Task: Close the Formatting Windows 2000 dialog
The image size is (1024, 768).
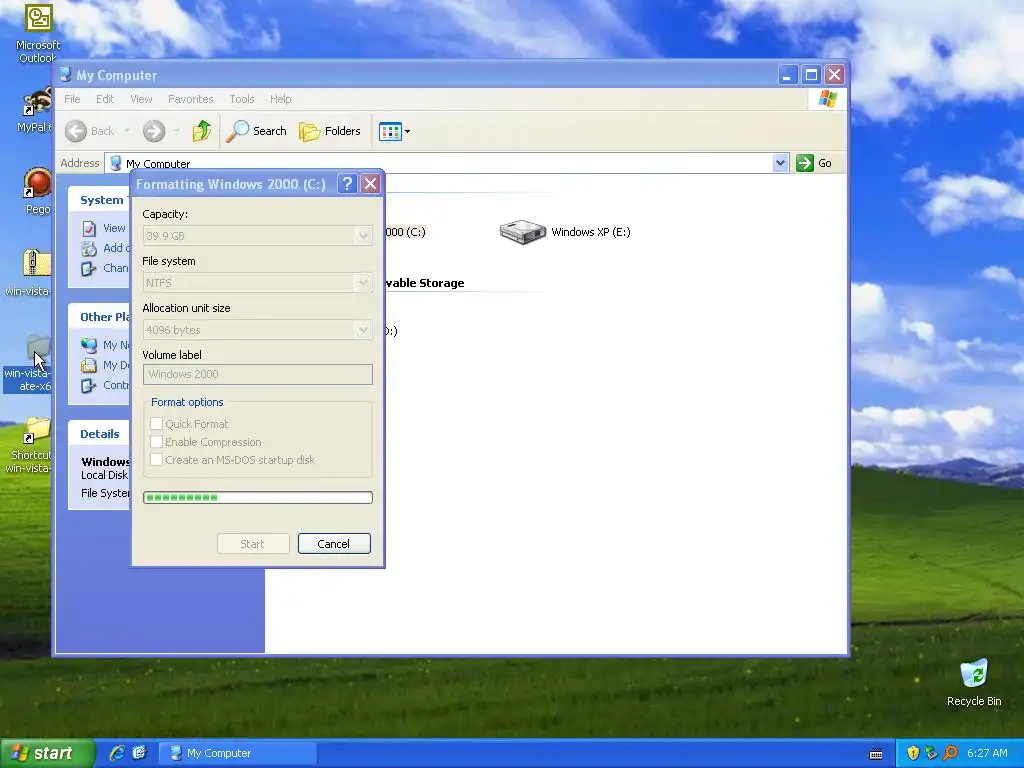Action: (370, 184)
